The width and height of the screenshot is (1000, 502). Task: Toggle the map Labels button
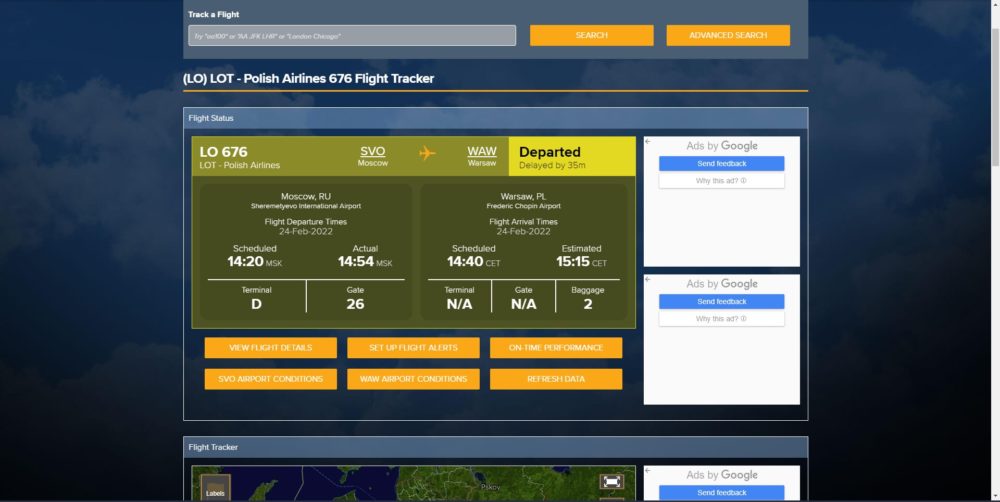[216, 488]
